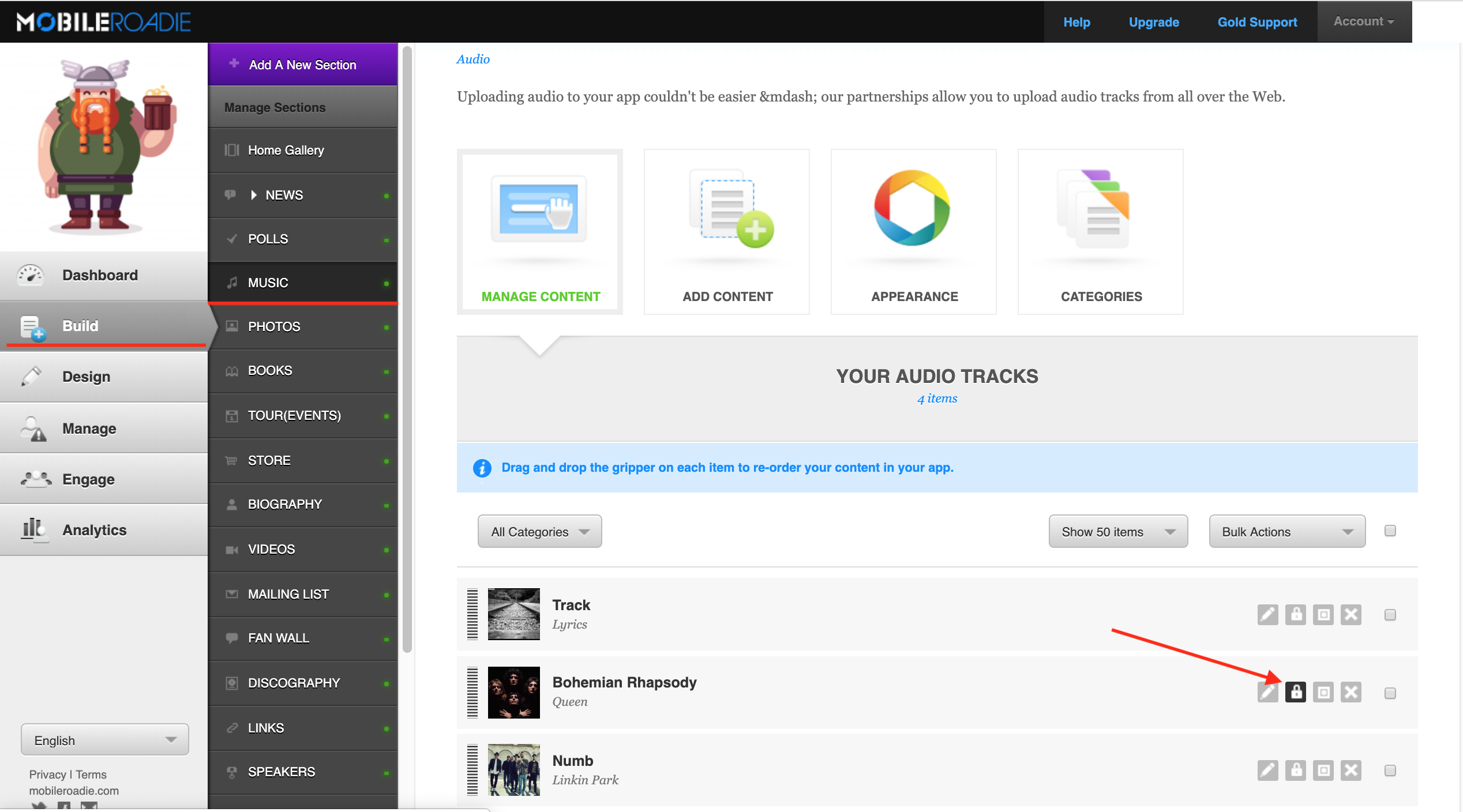Open the POLLS section
Image resolution: width=1463 pixels, height=812 pixels.
tap(302, 239)
